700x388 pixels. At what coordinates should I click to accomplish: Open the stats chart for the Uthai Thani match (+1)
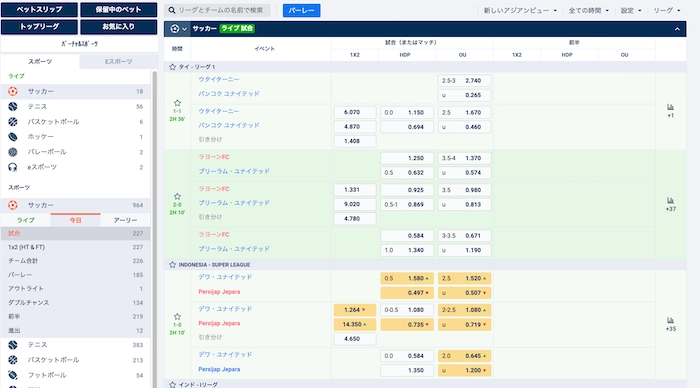tap(671, 107)
